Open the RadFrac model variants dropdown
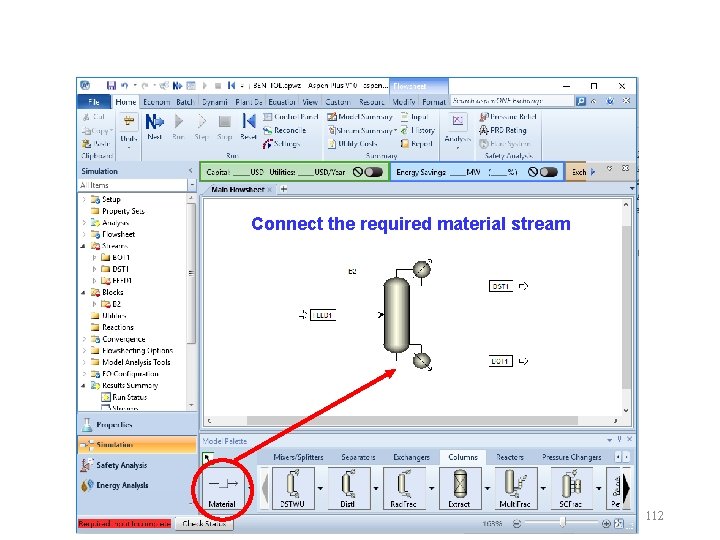Image resolution: width=720 pixels, height=540 pixels. [x=431, y=488]
